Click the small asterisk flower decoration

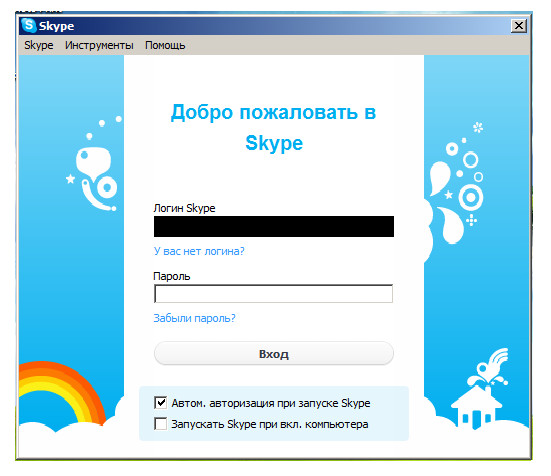click(x=478, y=127)
